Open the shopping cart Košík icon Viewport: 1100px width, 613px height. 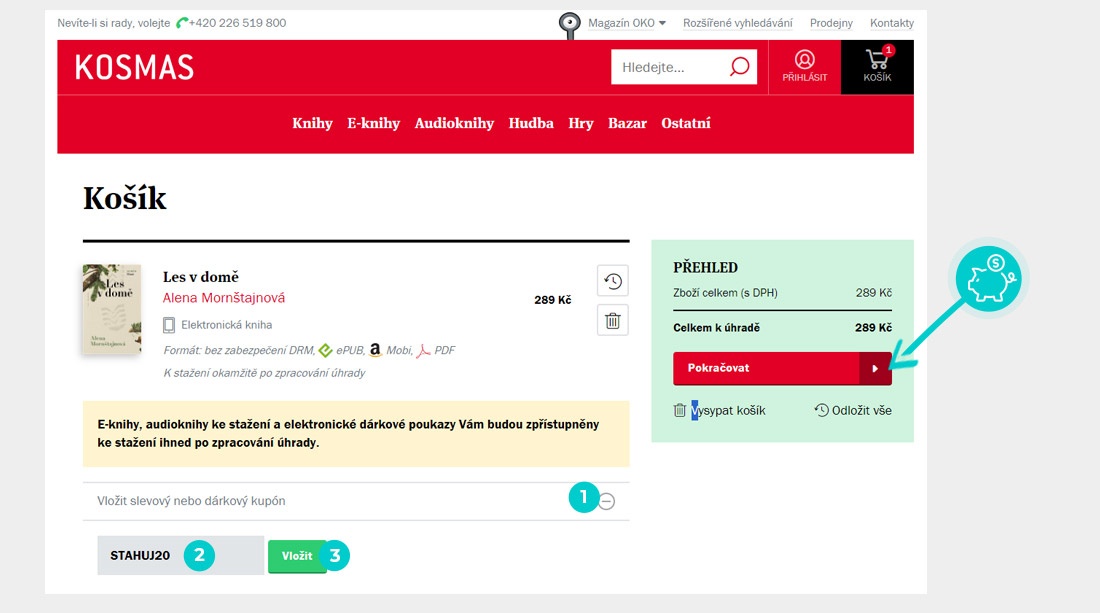877,66
